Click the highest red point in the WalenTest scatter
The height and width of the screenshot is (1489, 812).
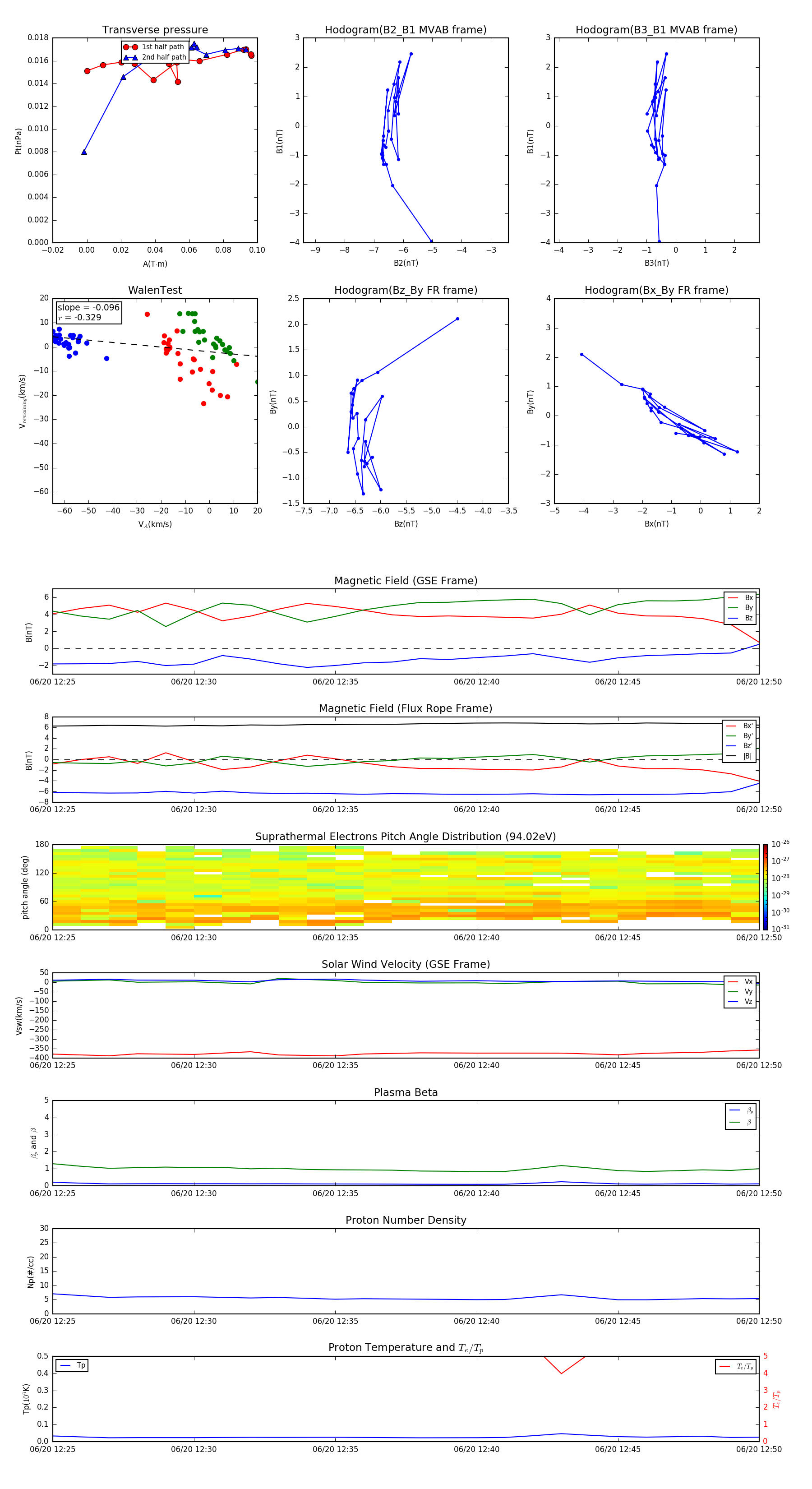click(x=147, y=314)
